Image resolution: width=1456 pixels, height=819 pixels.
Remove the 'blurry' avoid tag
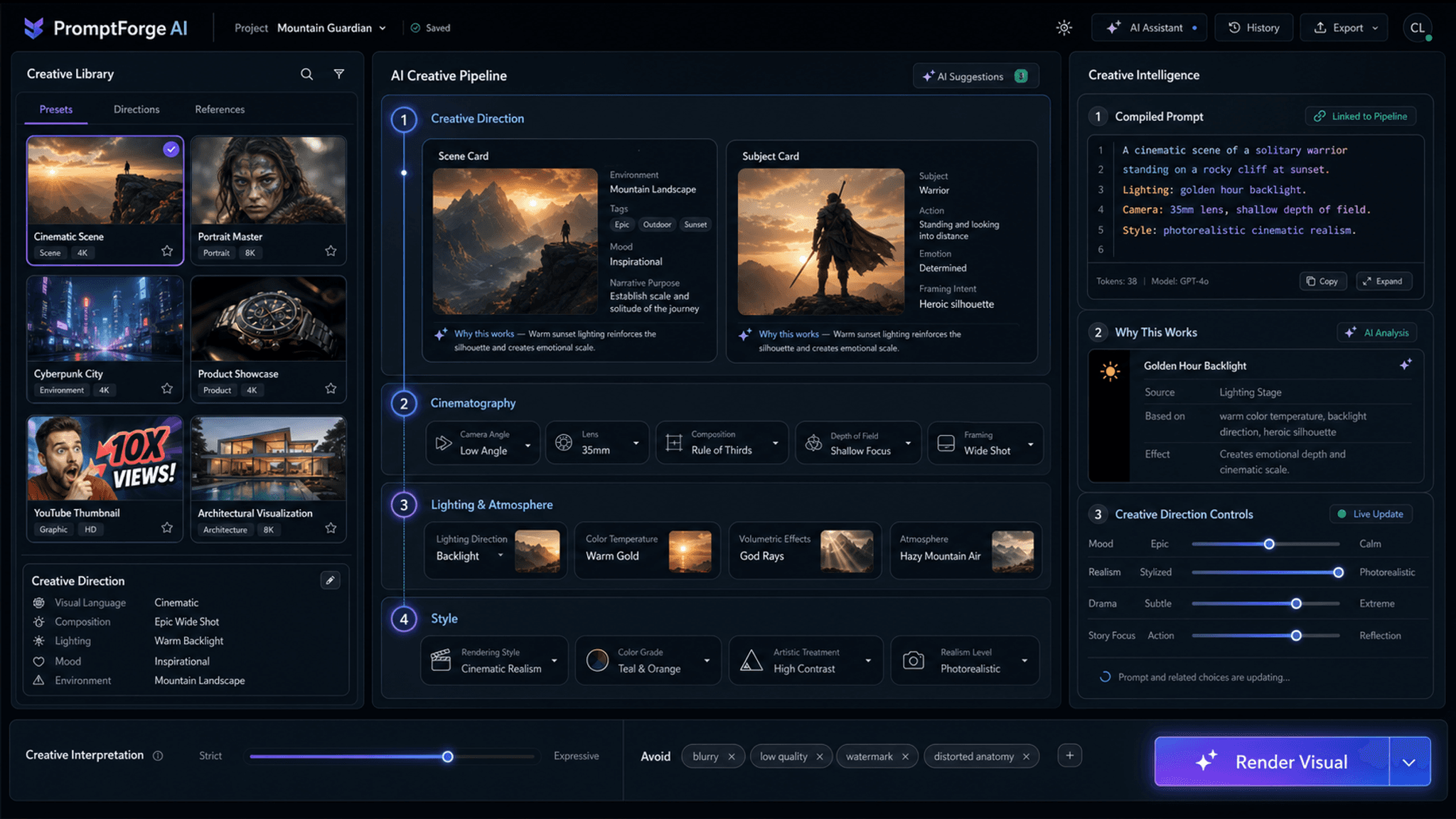(x=732, y=756)
